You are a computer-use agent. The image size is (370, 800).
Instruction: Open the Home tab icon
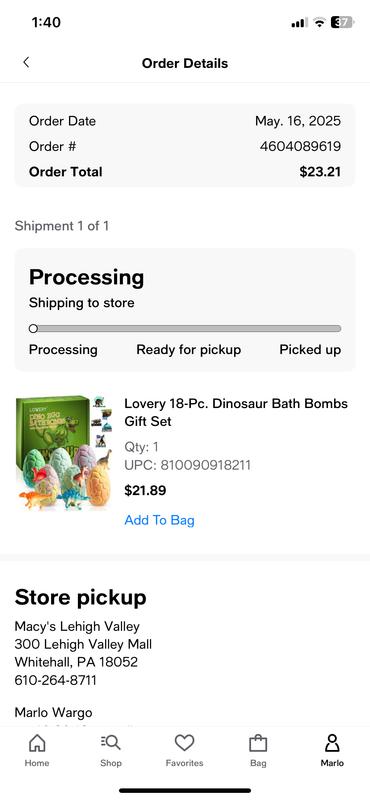(37, 743)
